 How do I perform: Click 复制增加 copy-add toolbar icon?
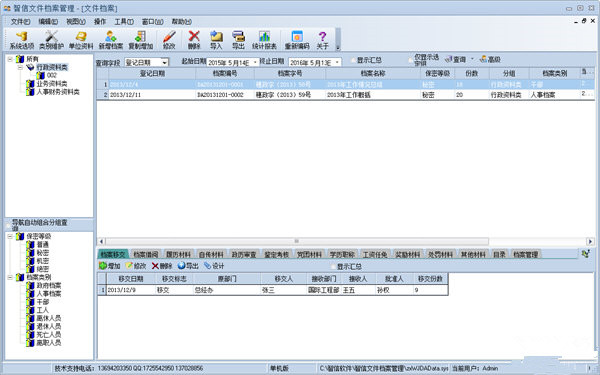[140, 40]
